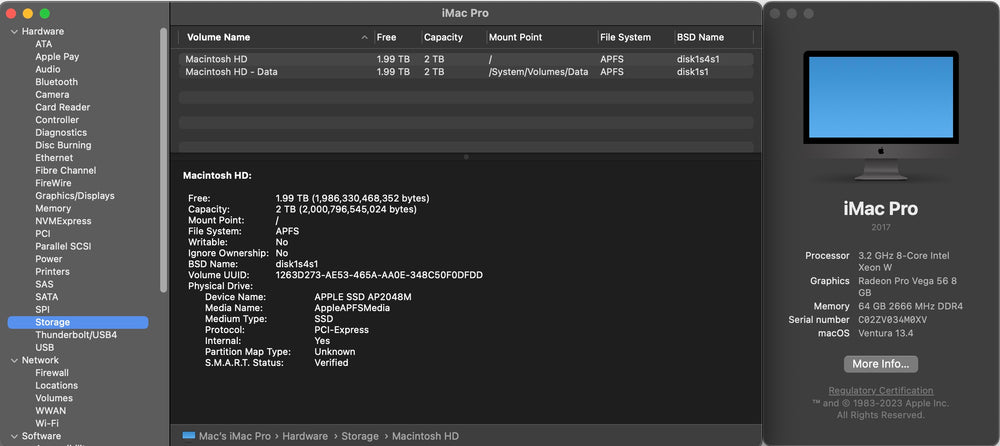Close the System Information window red button

pyautogui.click(x=11, y=13)
